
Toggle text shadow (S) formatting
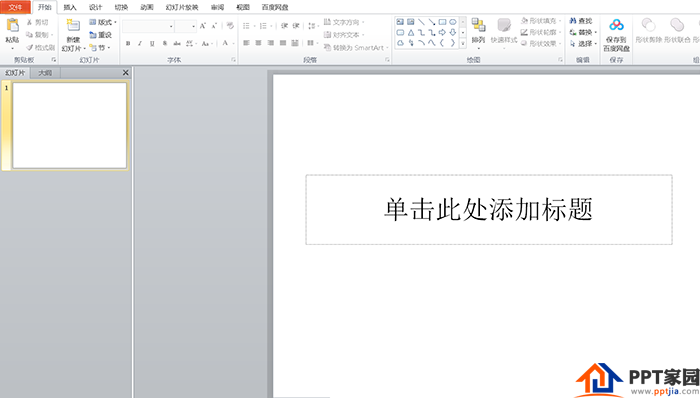point(165,43)
